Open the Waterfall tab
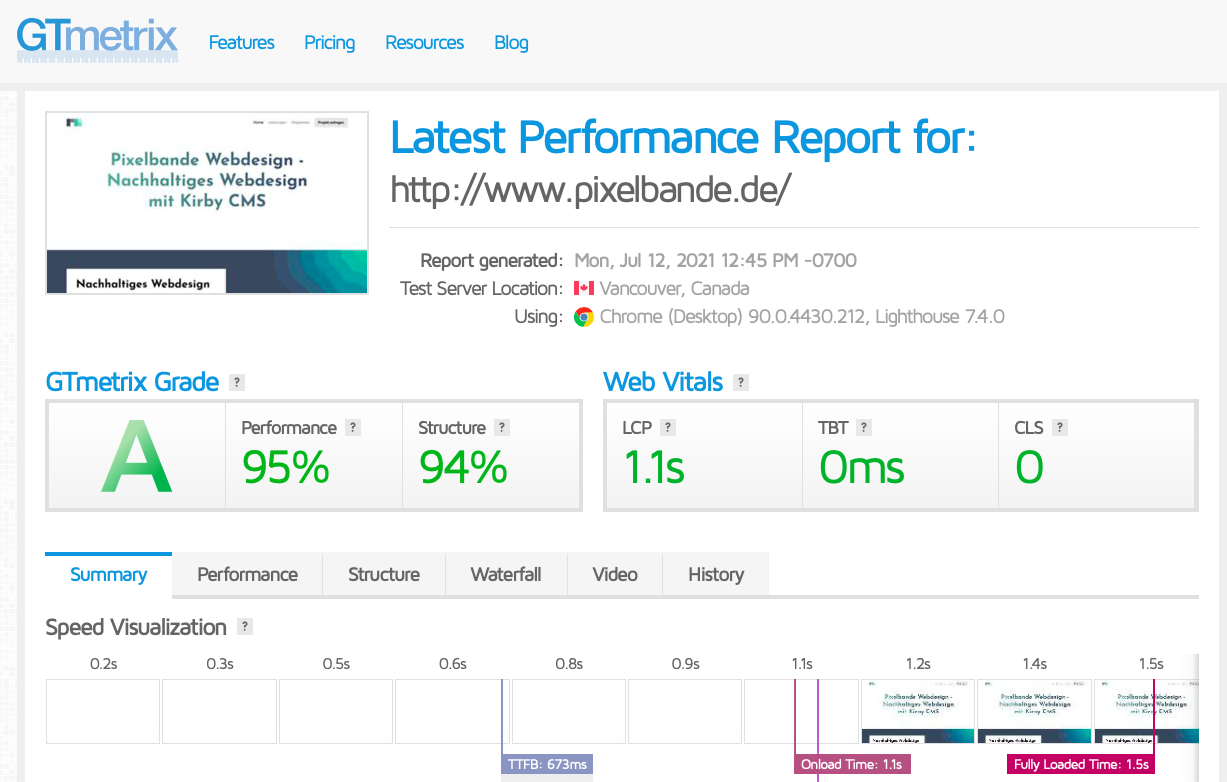Image resolution: width=1227 pixels, height=782 pixels. (506, 574)
